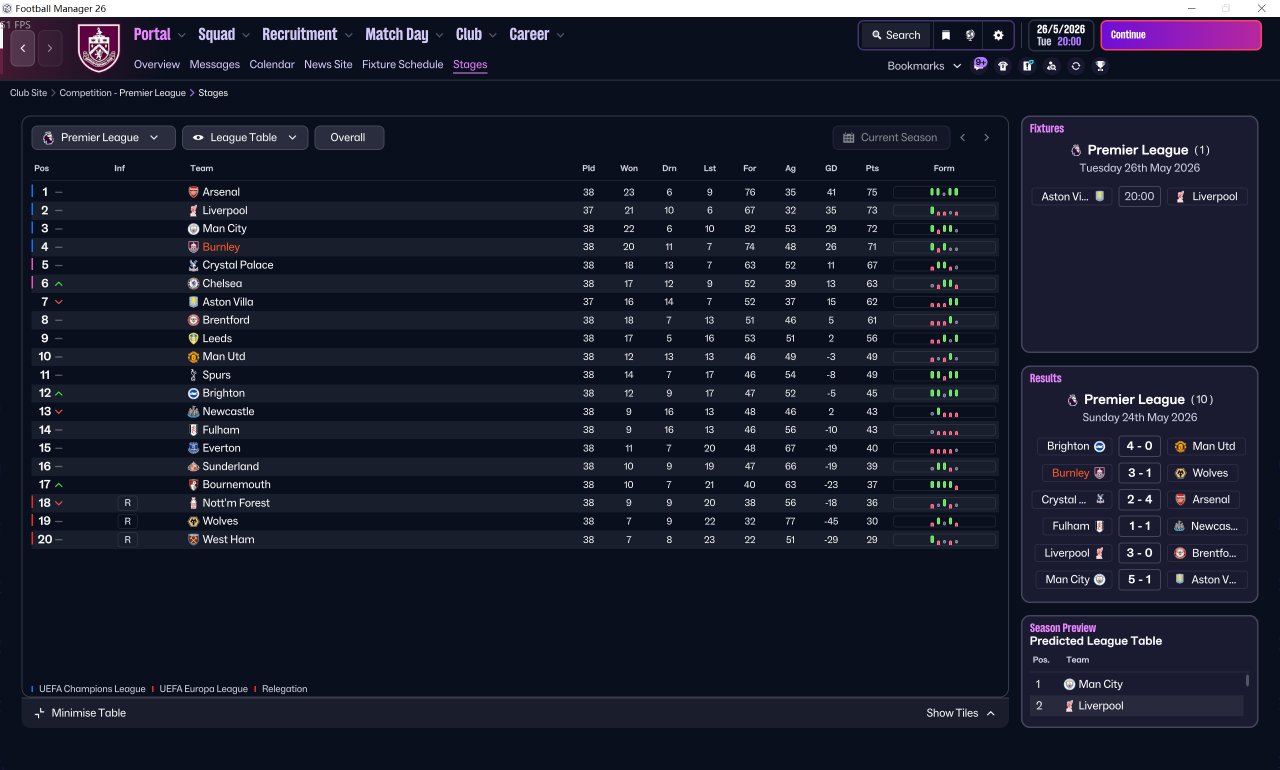The width and height of the screenshot is (1280, 770).
Task: Click the Man City badge in league table
Action: pyautogui.click(x=194, y=229)
